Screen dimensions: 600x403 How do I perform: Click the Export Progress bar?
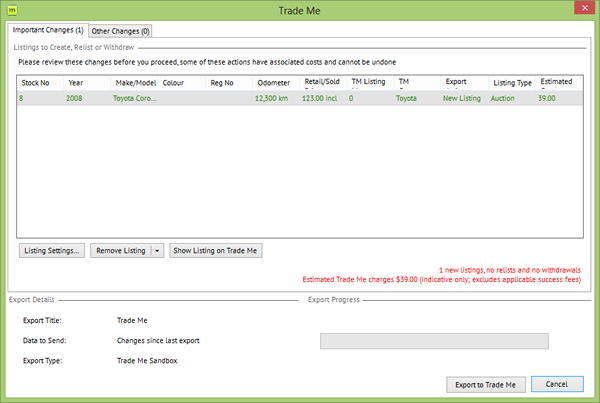click(434, 341)
